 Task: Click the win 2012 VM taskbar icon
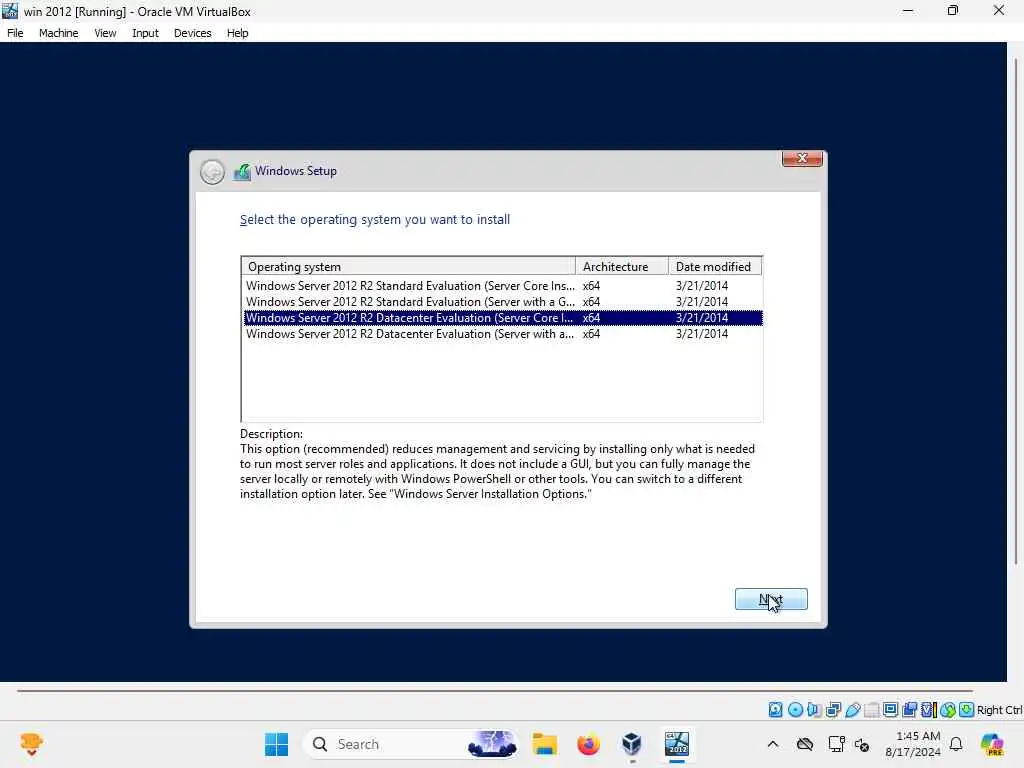[x=677, y=743]
